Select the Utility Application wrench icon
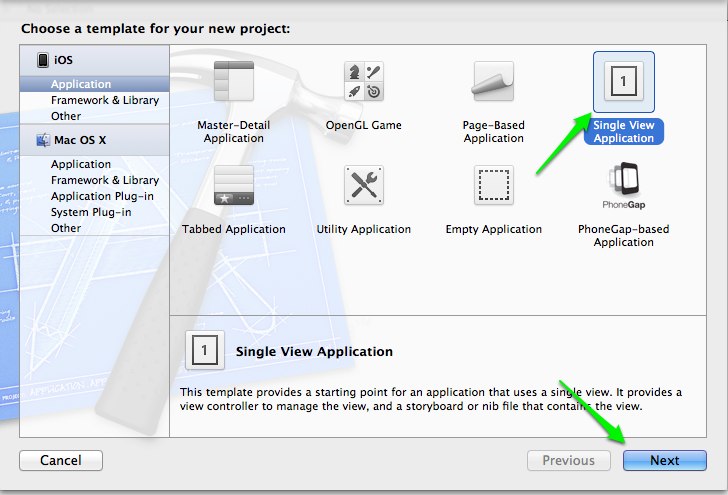728x495 pixels. coord(364,185)
